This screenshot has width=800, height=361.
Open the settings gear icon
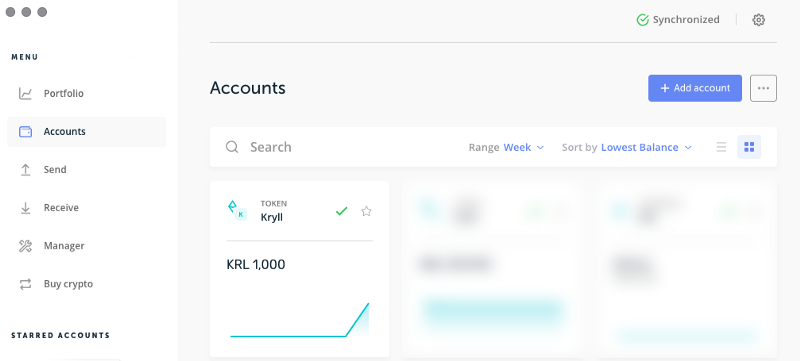759,20
